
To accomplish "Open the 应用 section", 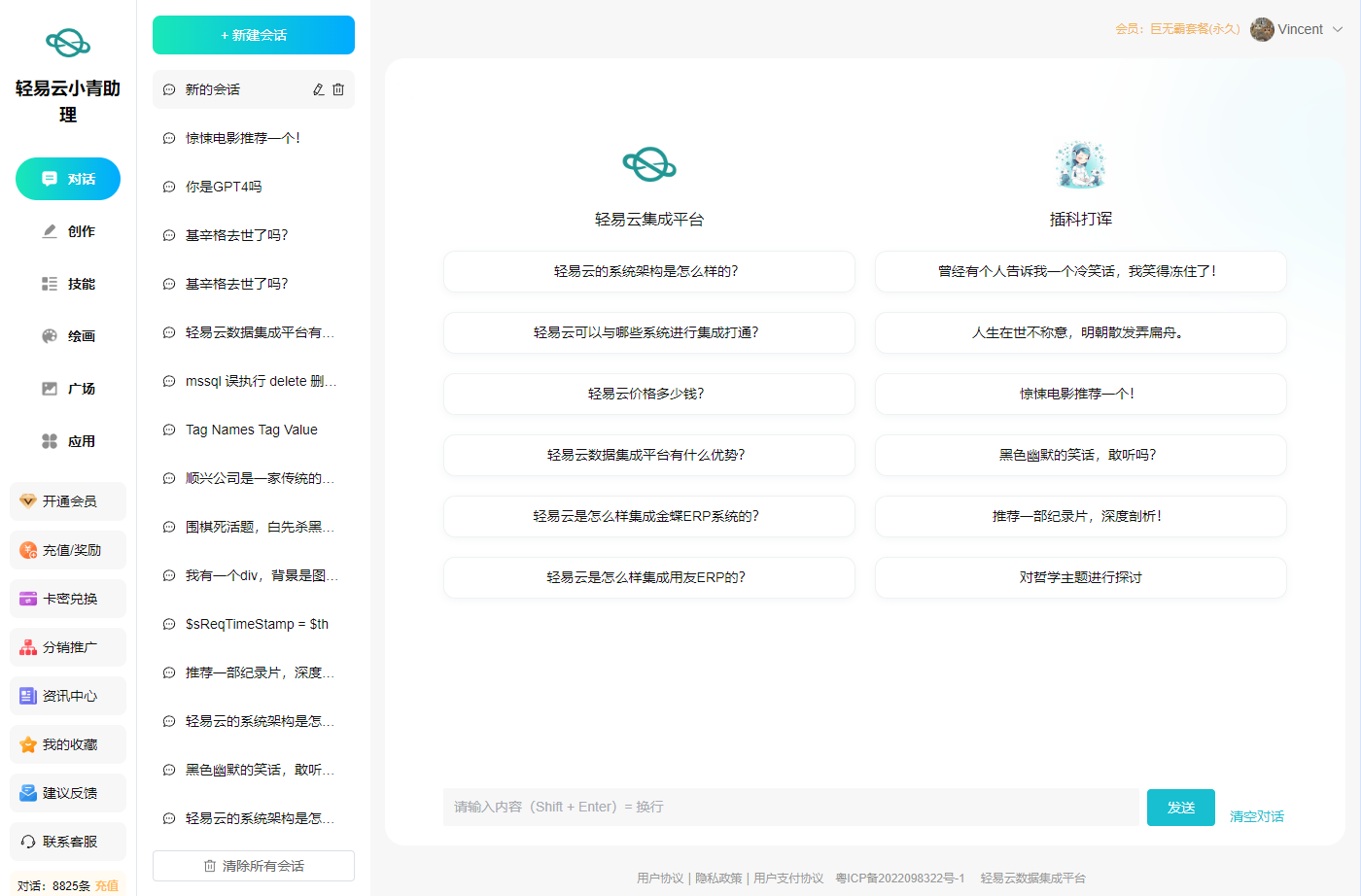I will pos(68,441).
